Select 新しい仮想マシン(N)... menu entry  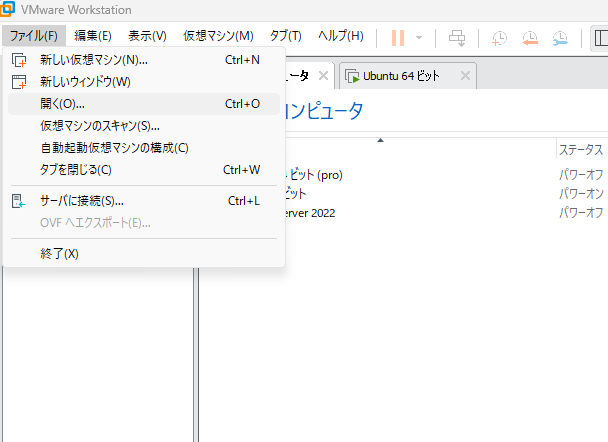point(143,60)
